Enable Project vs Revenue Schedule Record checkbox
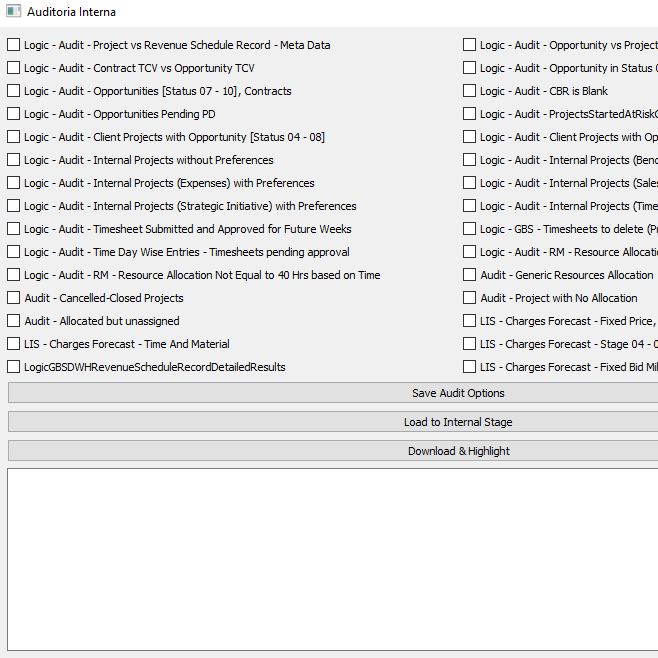 click(14, 45)
